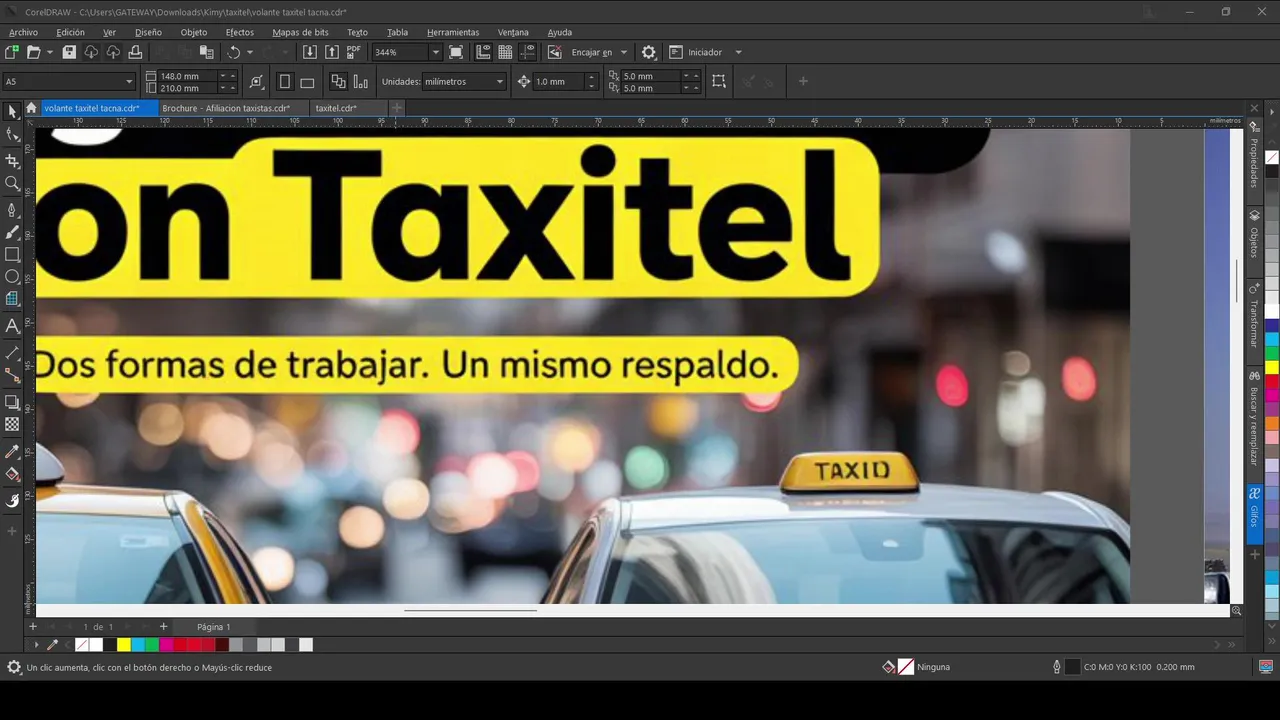Select the Pick tool in toolbox
The width and height of the screenshot is (1280, 720).
click(12, 112)
